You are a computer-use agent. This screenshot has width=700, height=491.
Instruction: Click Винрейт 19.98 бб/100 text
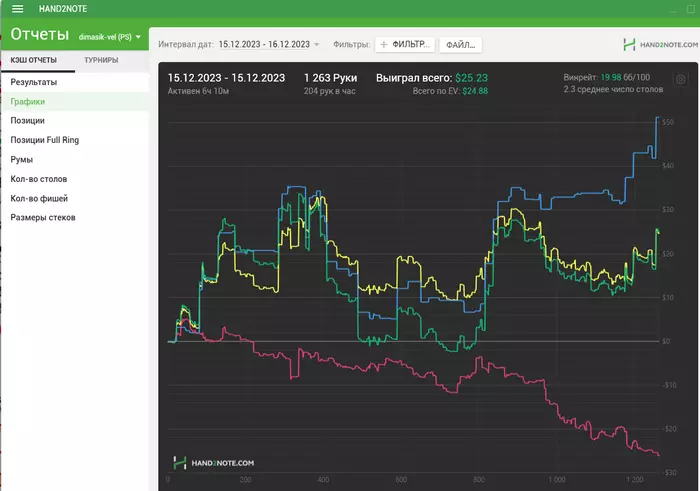[x=607, y=77]
